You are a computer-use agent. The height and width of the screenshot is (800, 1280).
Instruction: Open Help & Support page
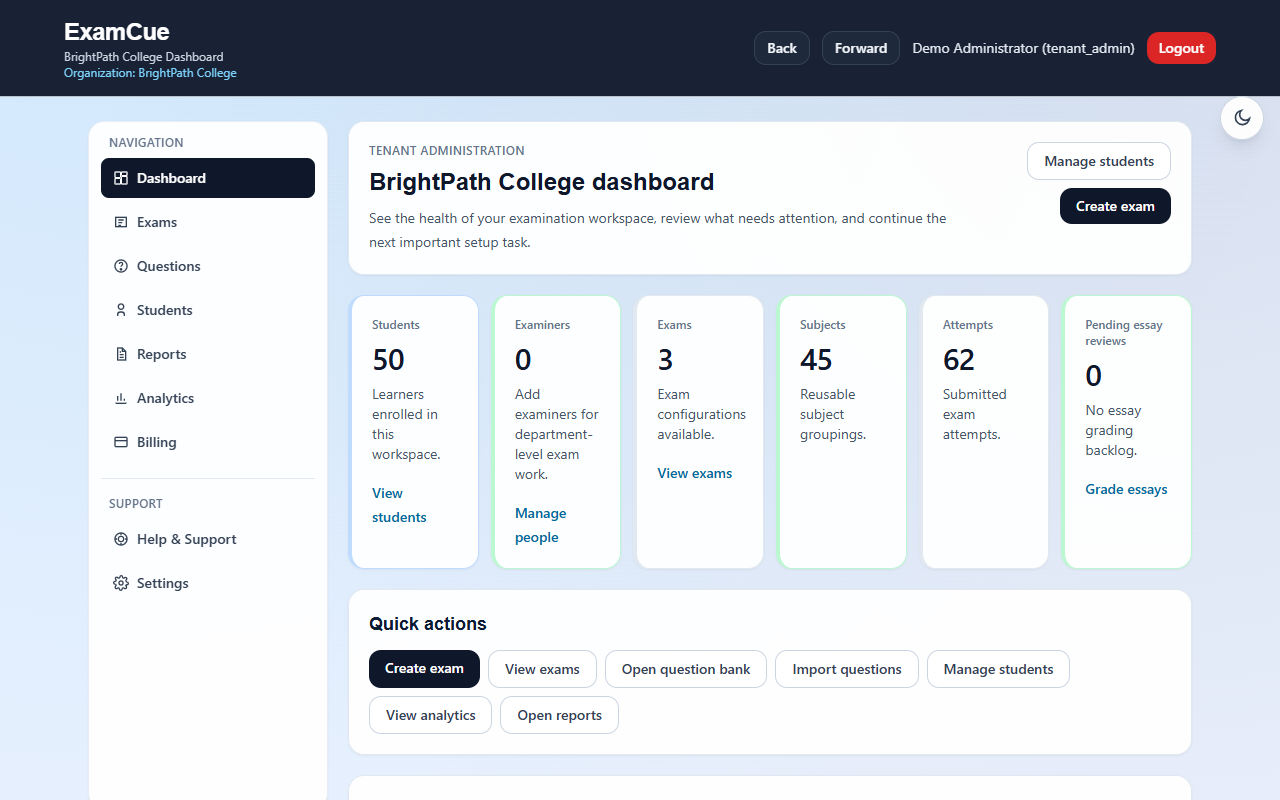tap(208, 539)
